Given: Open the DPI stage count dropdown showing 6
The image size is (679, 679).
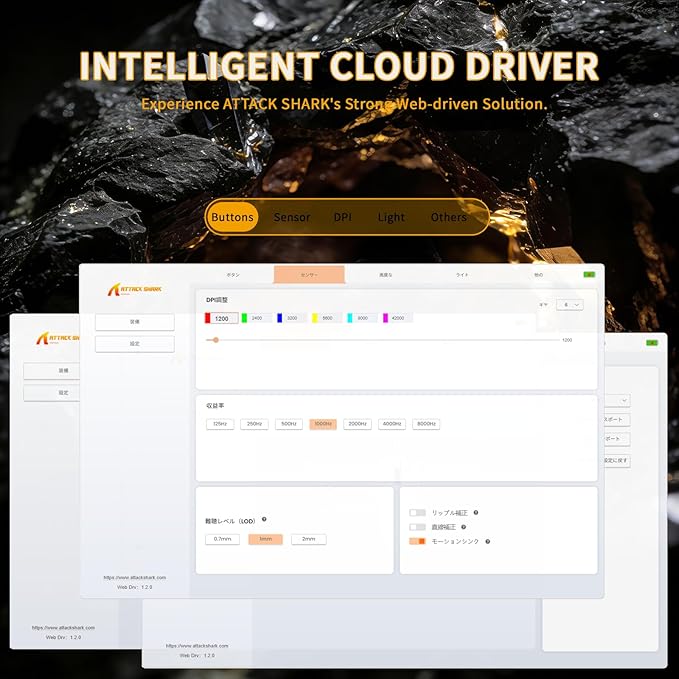Looking at the screenshot, I should [x=570, y=305].
